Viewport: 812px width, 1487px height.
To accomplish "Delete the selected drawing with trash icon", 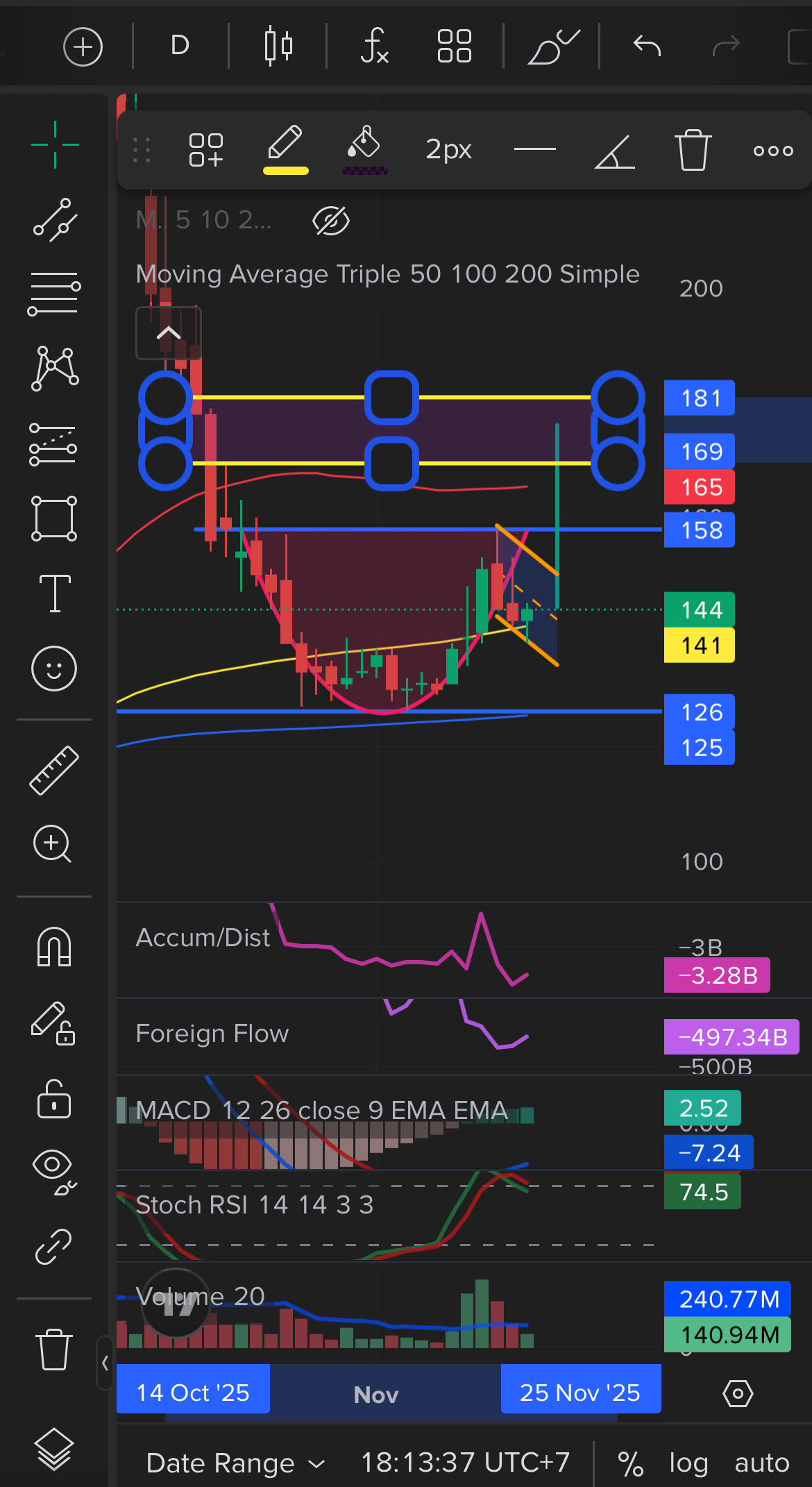I will pyautogui.click(x=692, y=149).
